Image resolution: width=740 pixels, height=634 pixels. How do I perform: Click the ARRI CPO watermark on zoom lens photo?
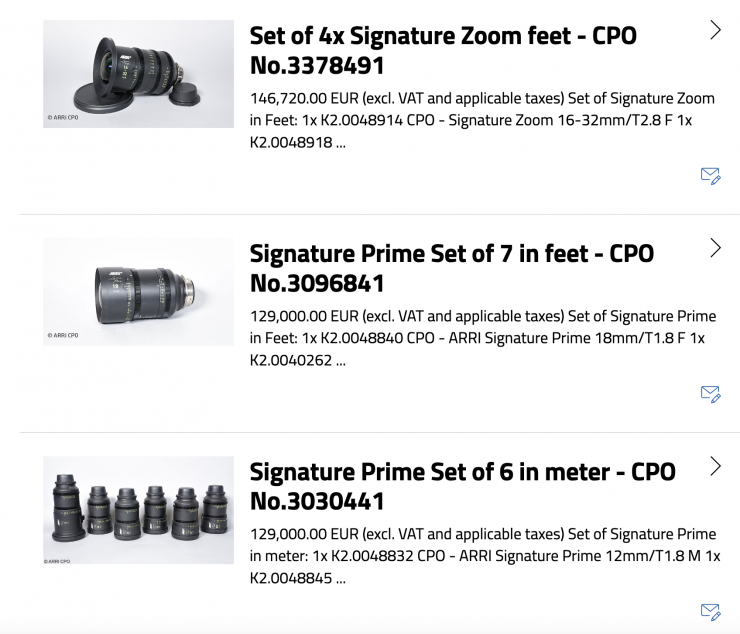tap(62, 118)
